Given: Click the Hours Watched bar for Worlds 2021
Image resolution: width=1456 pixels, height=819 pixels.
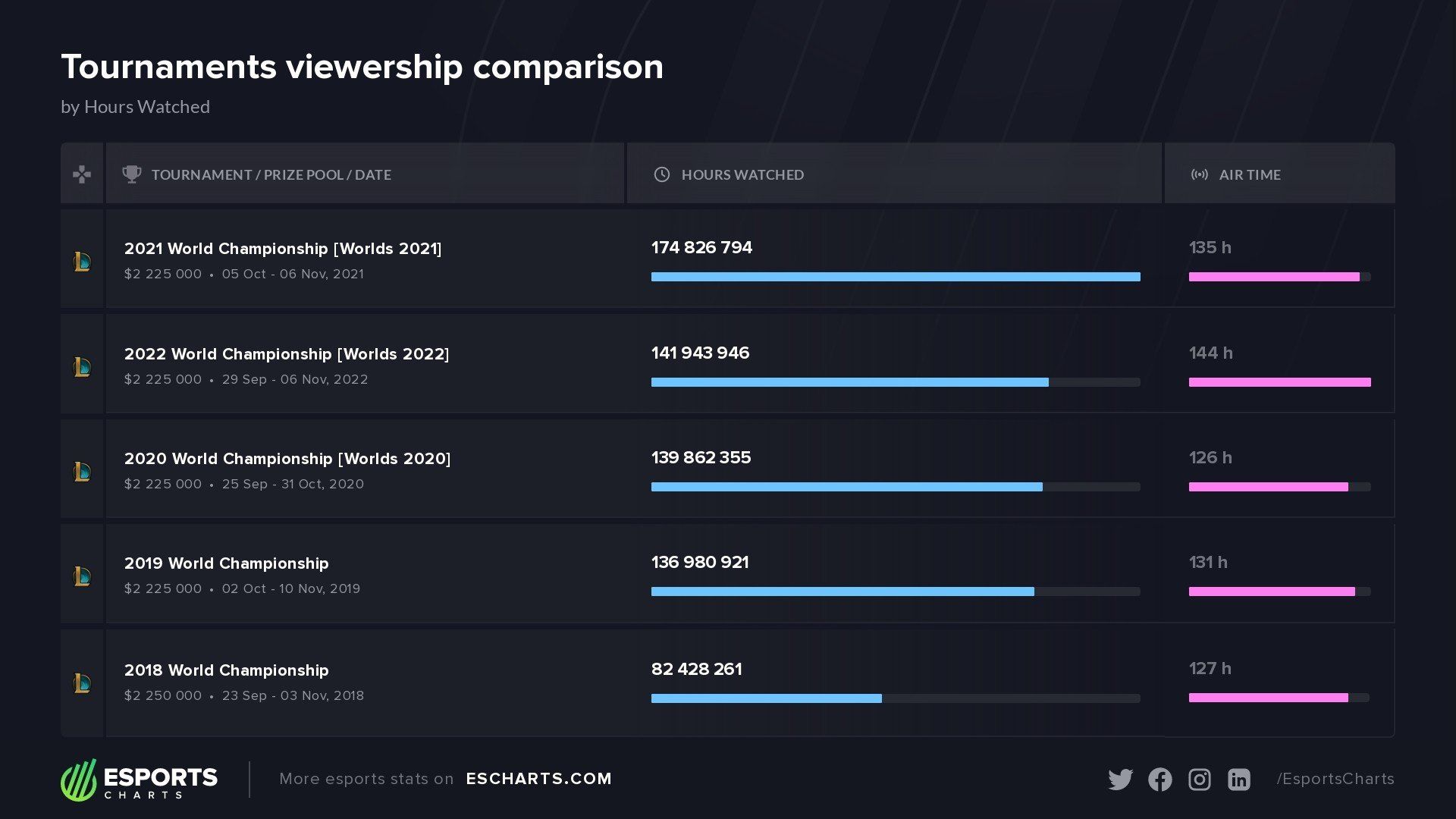Looking at the screenshot, I should pyautogui.click(x=895, y=277).
